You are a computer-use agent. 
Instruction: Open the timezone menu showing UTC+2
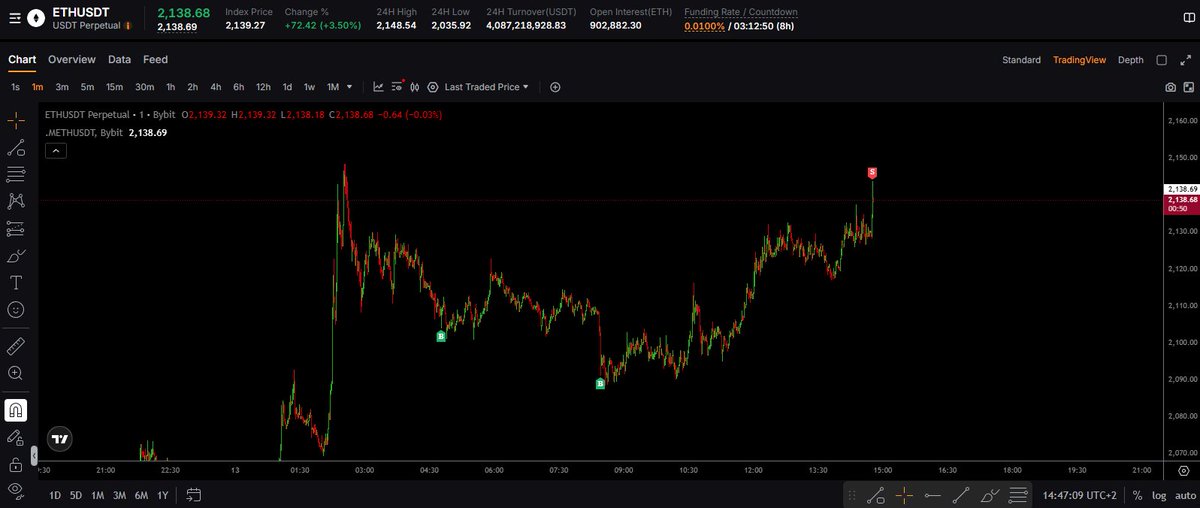point(1082,495)
